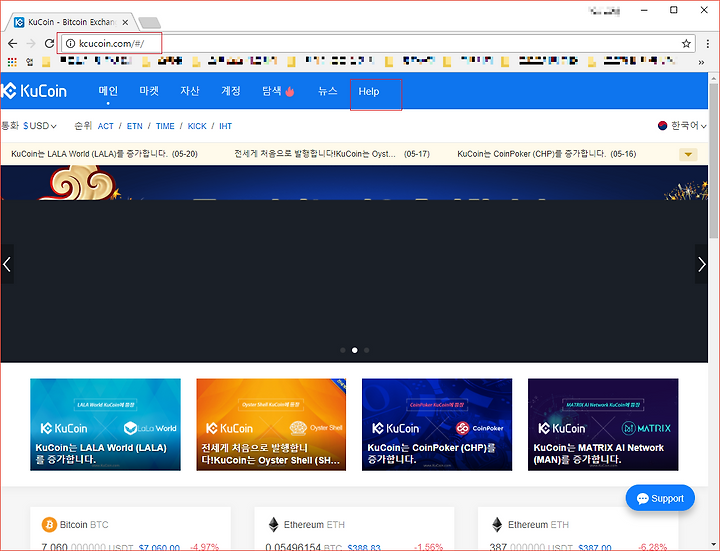Expand the USD currency dropdown
The height and width of the screenshot is (551, 720).
40,126
